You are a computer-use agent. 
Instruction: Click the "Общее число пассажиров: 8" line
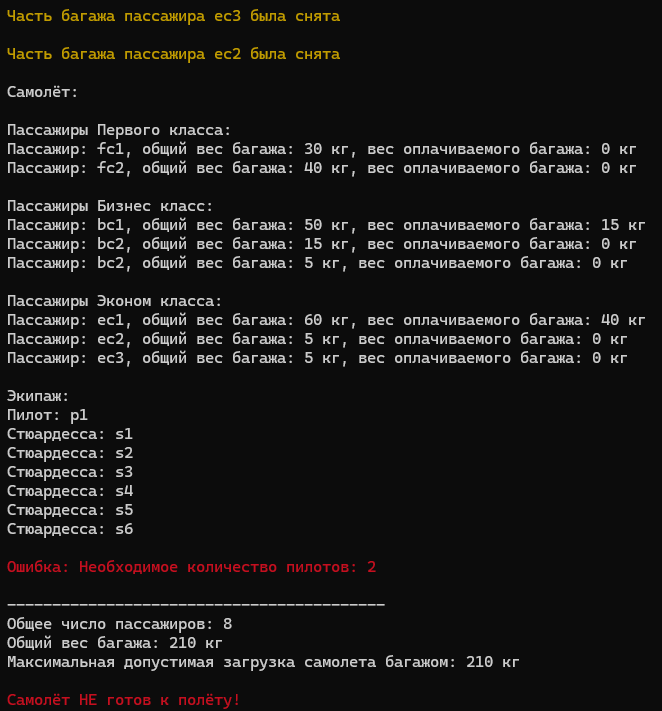point(119,624)
